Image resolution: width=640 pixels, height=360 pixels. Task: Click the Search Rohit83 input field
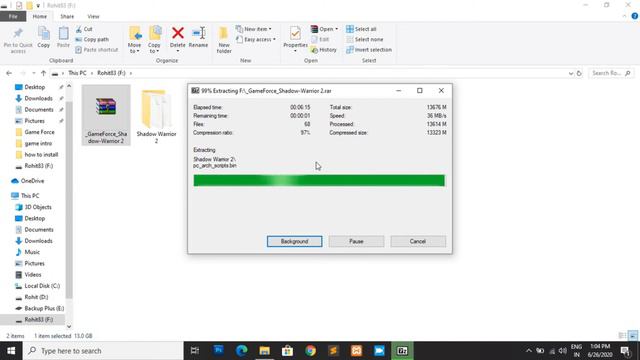tap(611, 73)
